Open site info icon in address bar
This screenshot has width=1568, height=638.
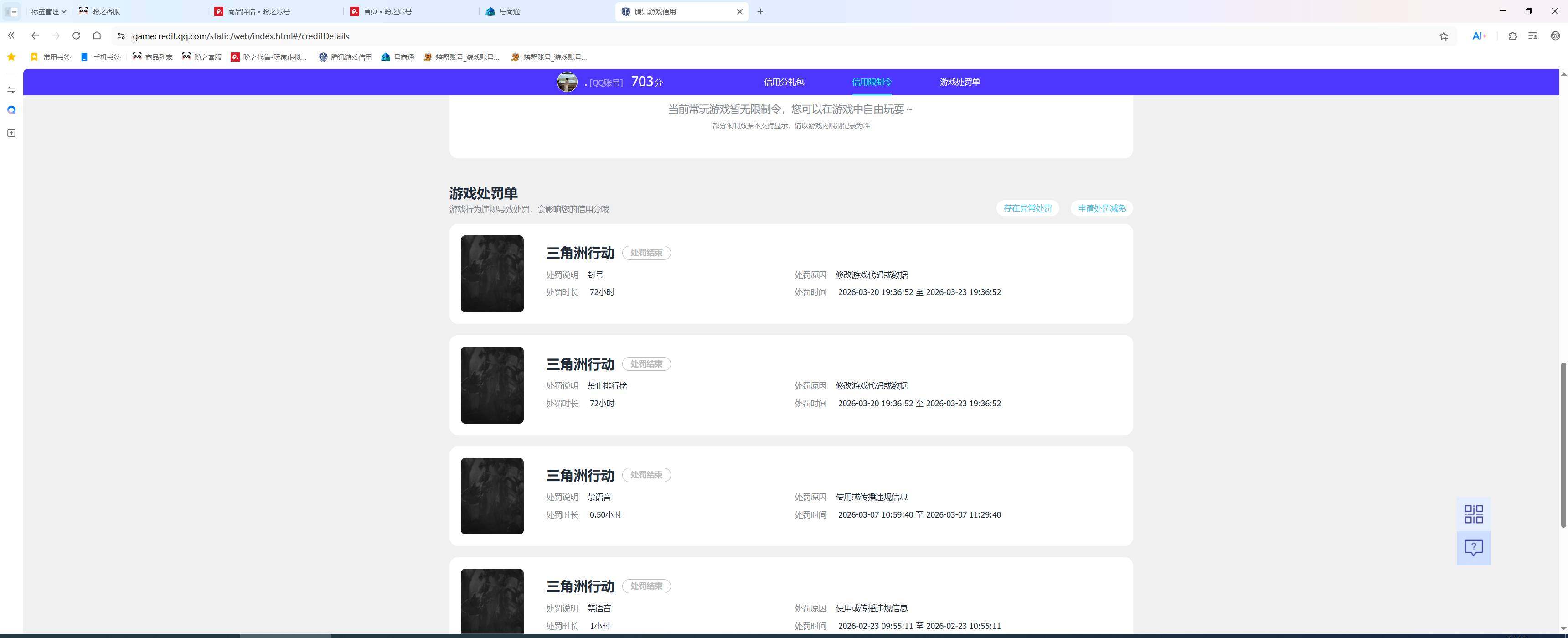click(121, 36)
